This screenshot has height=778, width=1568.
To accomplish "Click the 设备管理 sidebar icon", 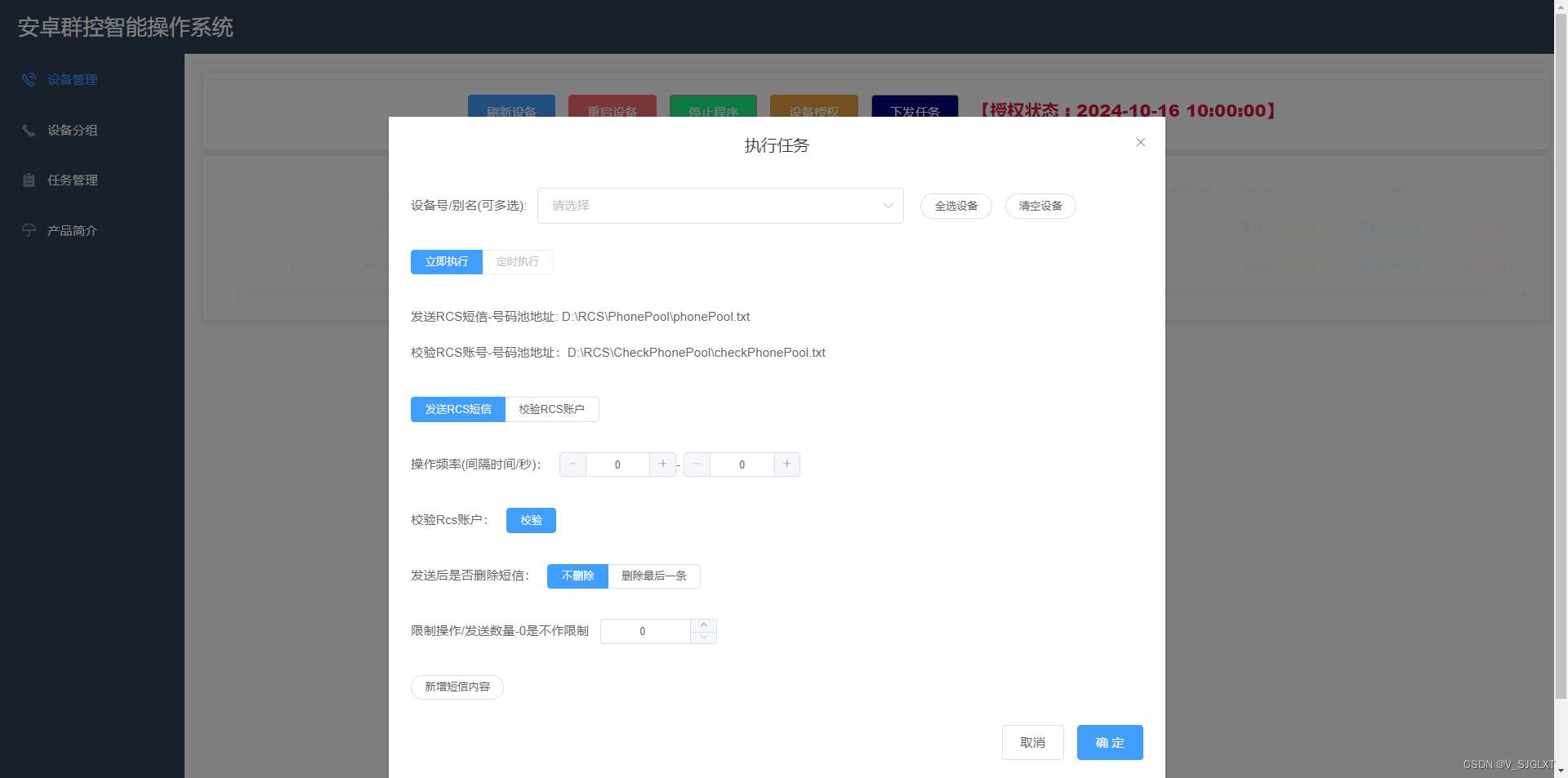I will pos(29,79).
